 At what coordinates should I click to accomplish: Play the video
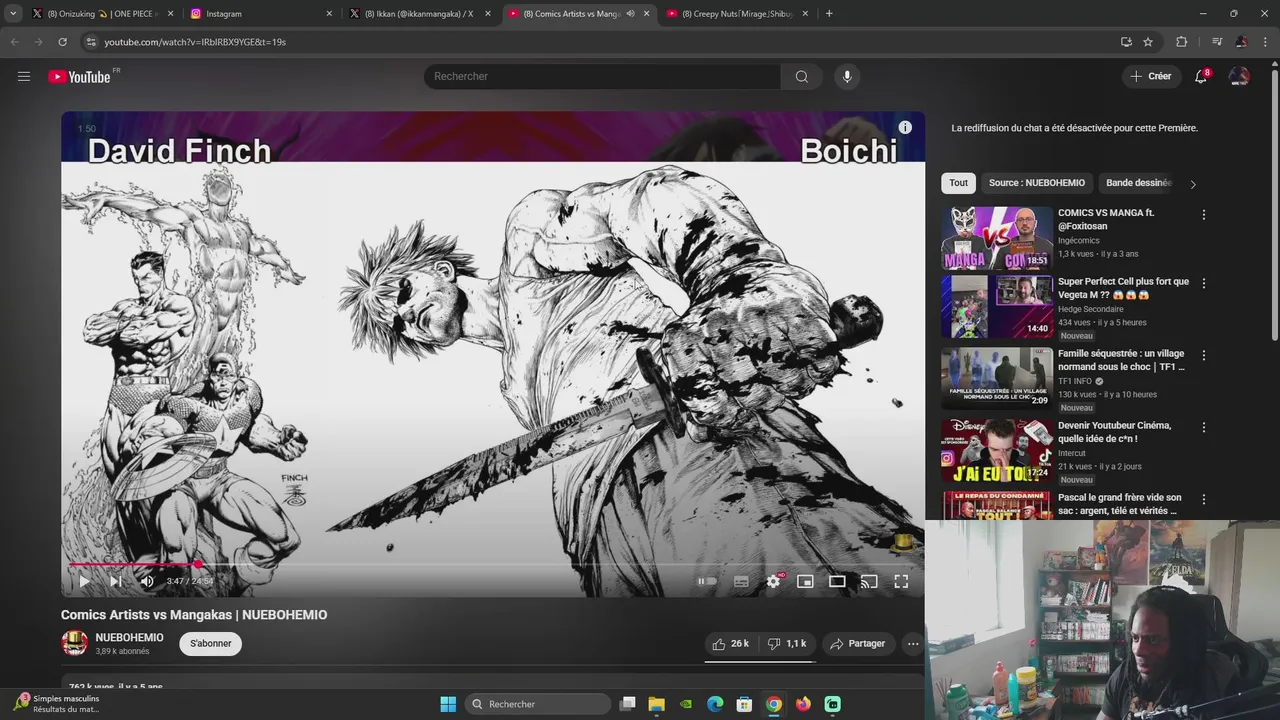point(84,581)
